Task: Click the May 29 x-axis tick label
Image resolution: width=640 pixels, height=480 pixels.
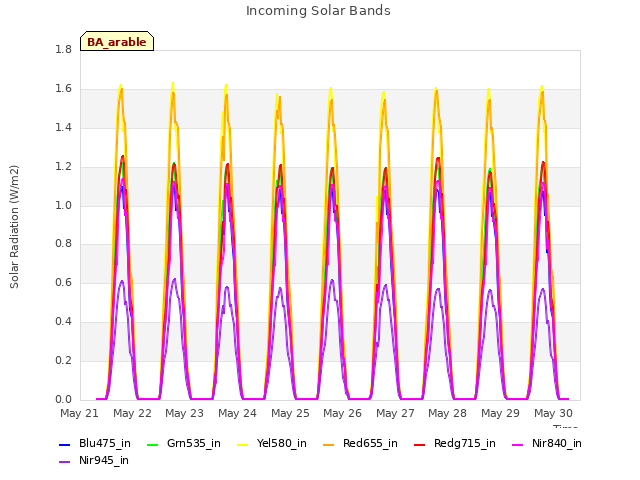Action: [x=500, y=413]
